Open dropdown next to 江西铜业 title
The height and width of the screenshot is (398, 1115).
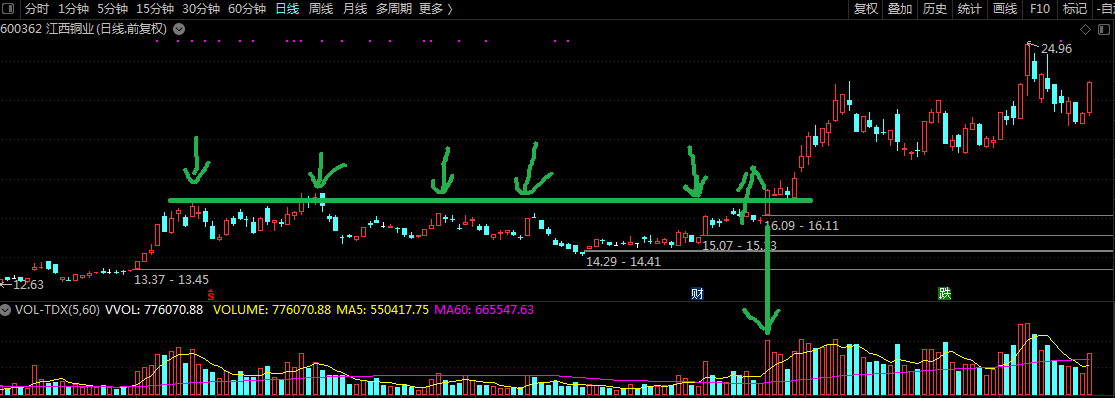click(178, 29)
